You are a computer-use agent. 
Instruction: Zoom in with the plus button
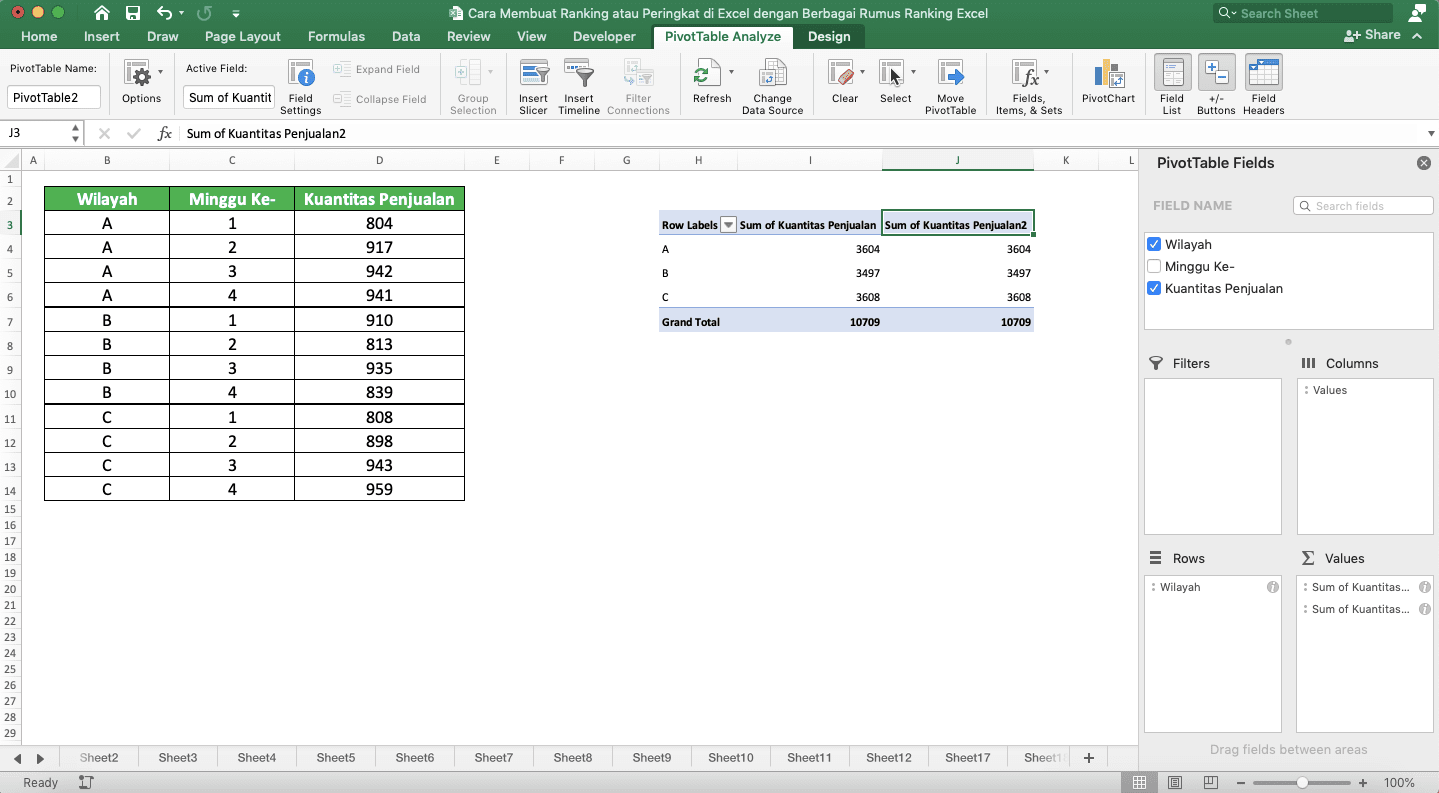[x=1362, y=783]
